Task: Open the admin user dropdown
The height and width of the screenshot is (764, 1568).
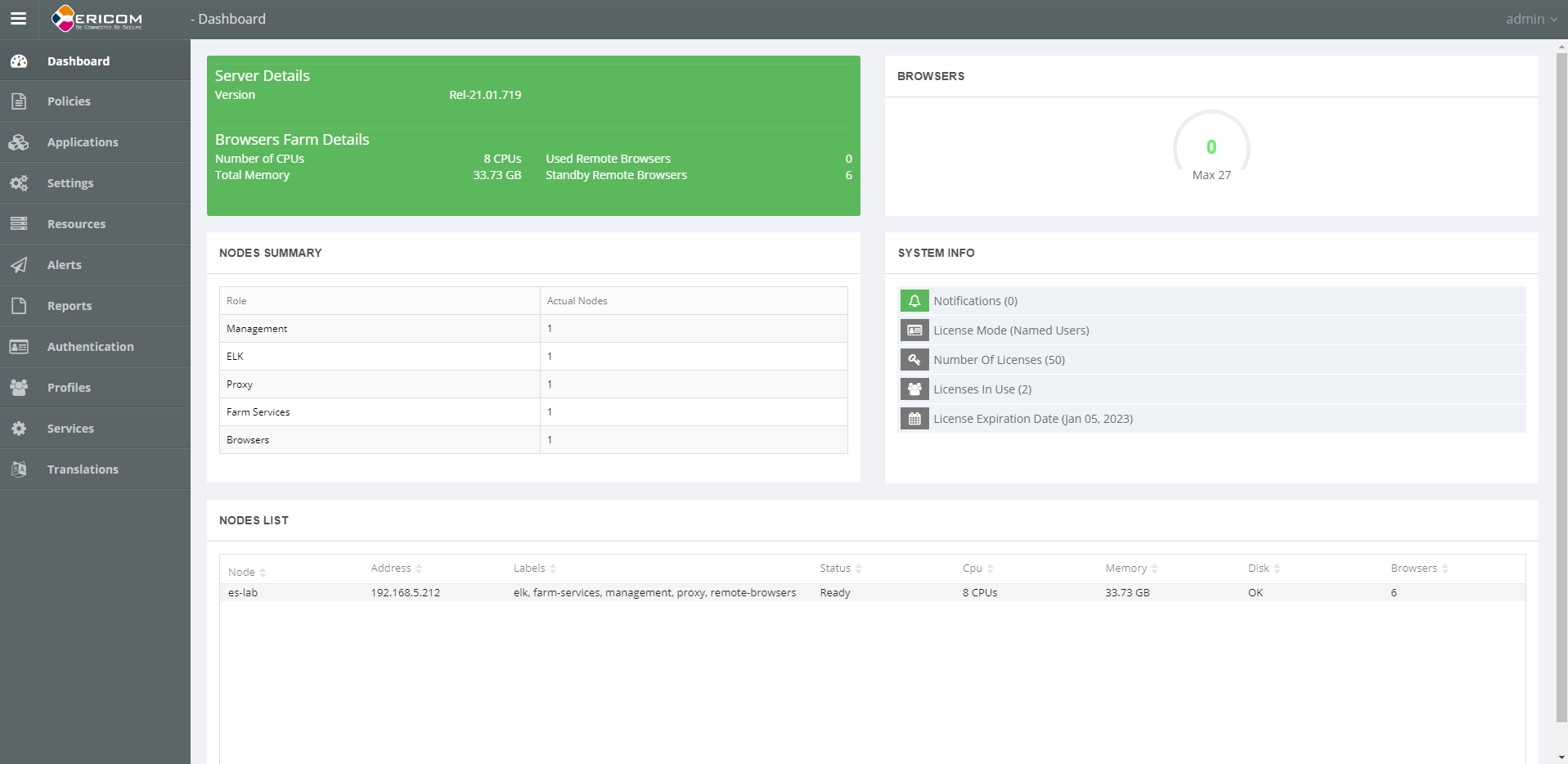Action: pyautogui.click(x=1530, y=19)
